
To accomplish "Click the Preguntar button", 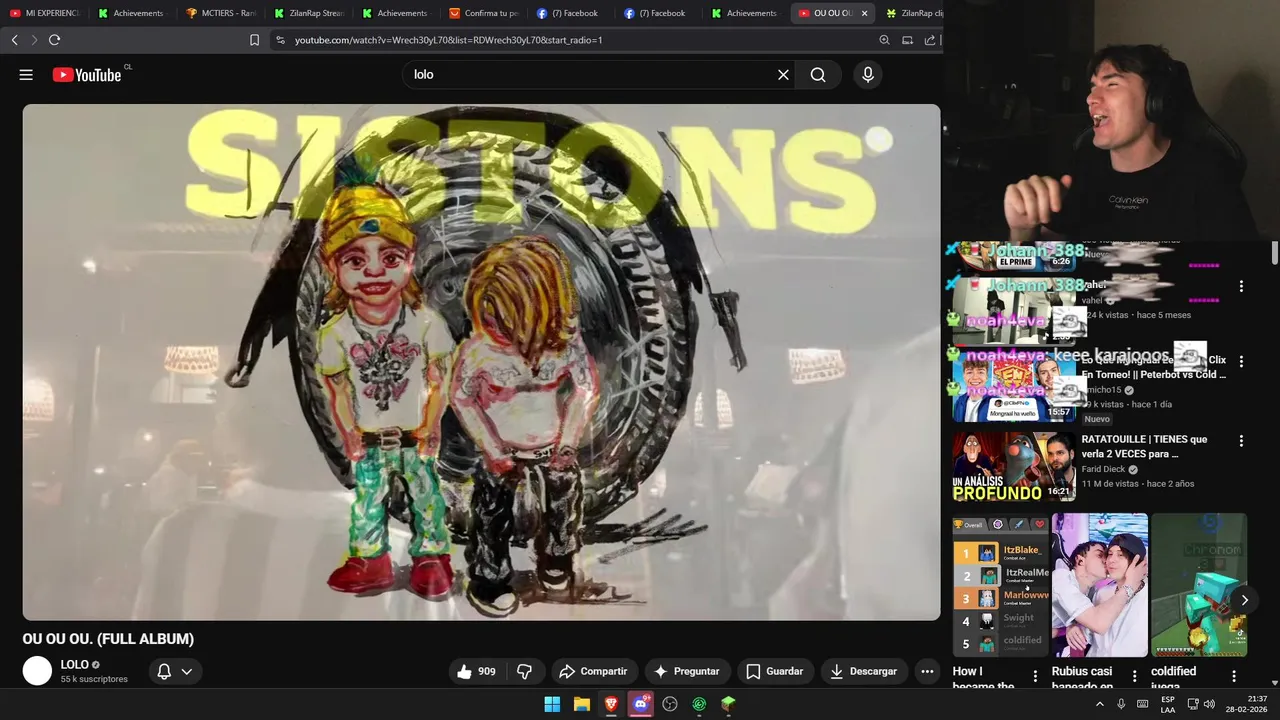I will coord(687,671).
